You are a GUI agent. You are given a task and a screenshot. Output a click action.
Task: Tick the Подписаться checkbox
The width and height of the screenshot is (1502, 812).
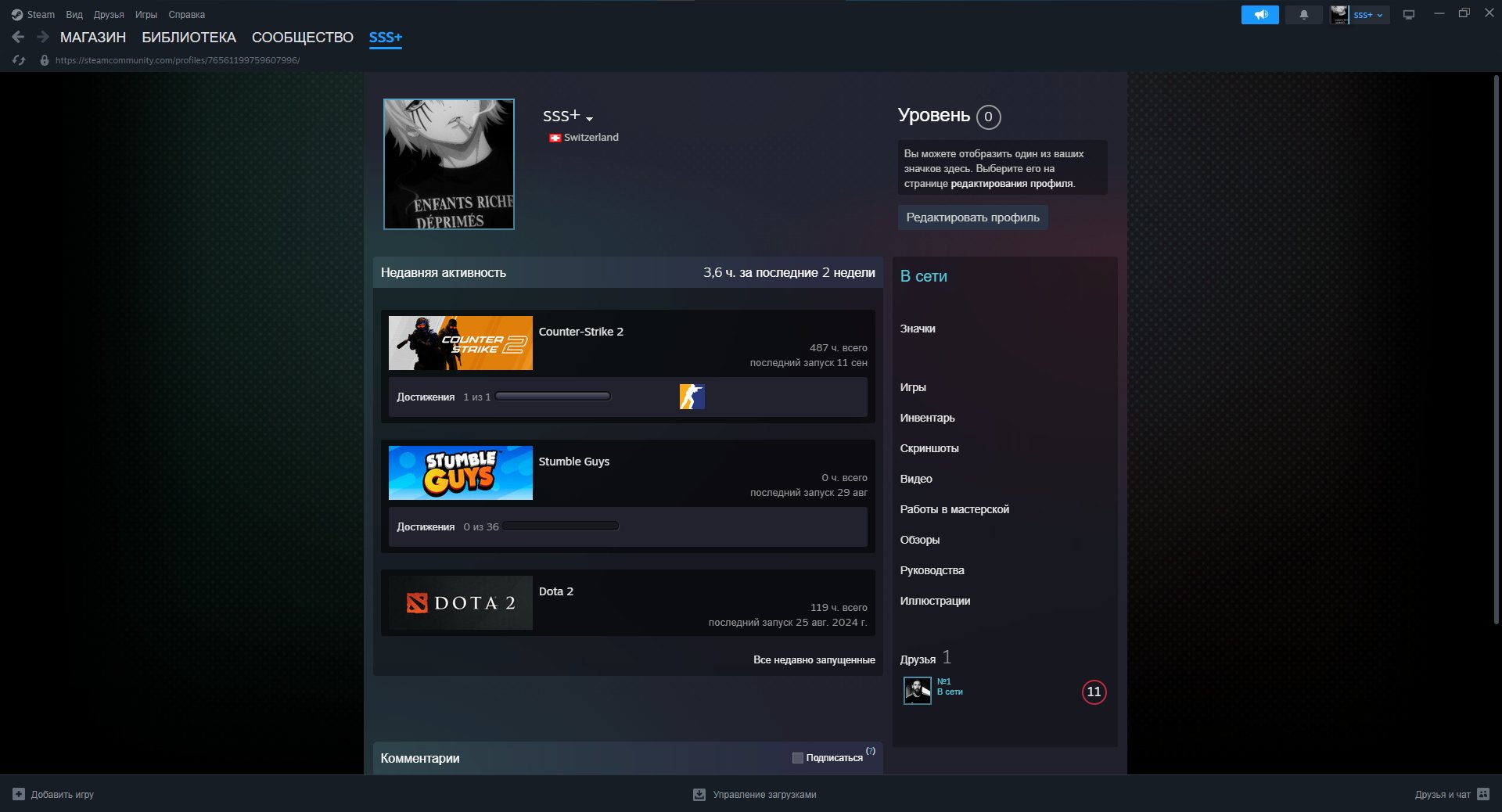point(797,758)
